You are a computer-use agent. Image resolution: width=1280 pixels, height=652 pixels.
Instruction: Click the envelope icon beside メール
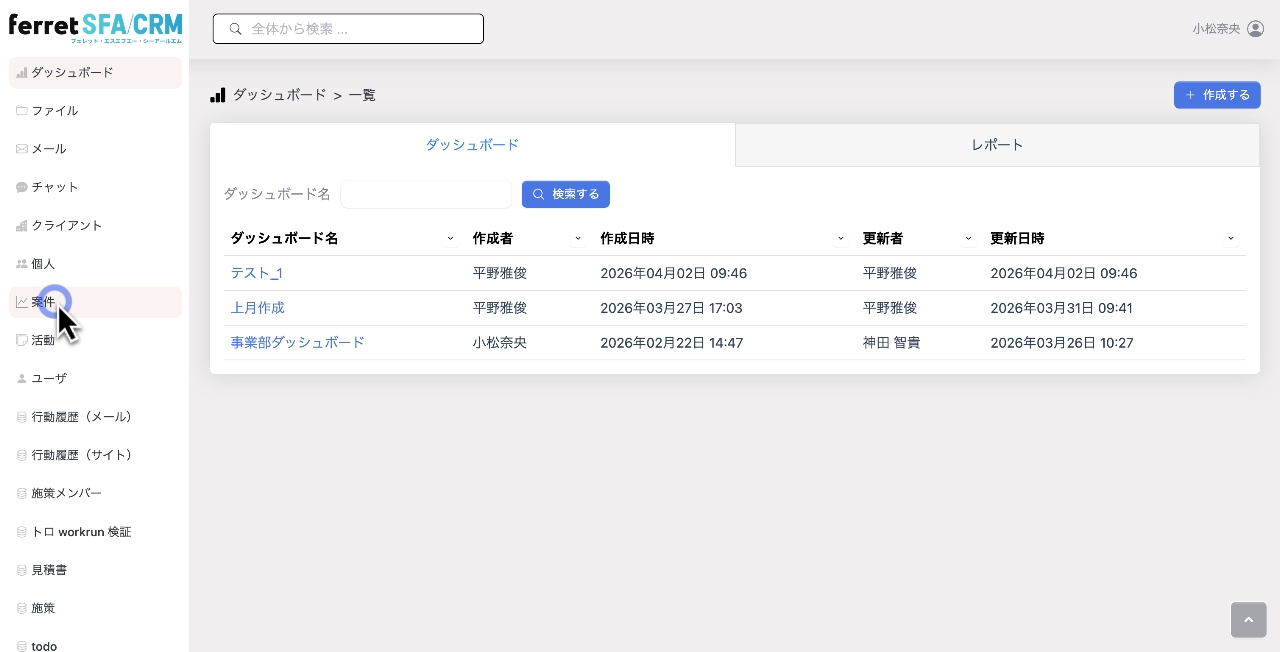pyautogui.click(x=22, y=149)
